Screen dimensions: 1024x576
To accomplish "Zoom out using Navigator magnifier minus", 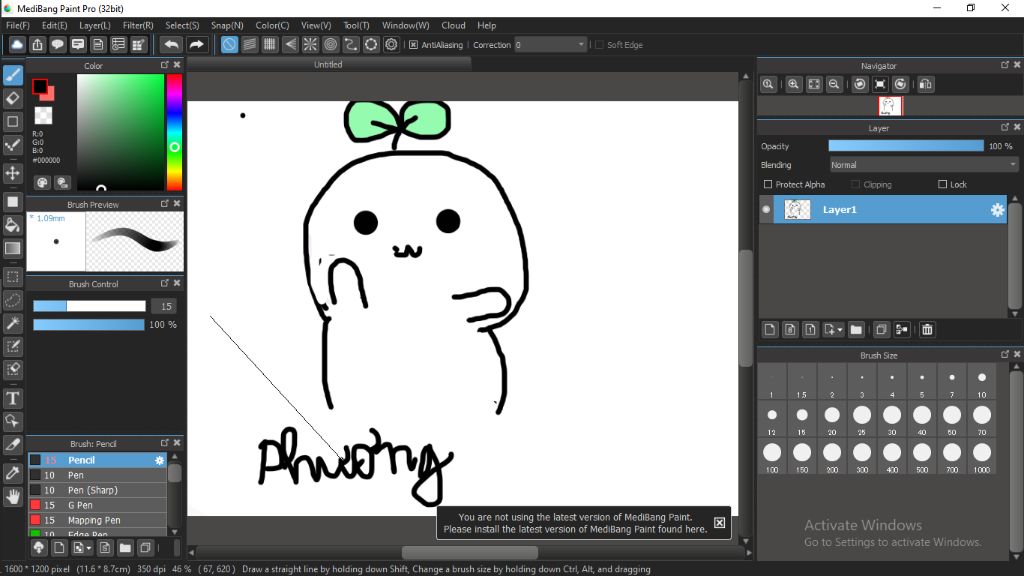I will (x=834, y=84).
